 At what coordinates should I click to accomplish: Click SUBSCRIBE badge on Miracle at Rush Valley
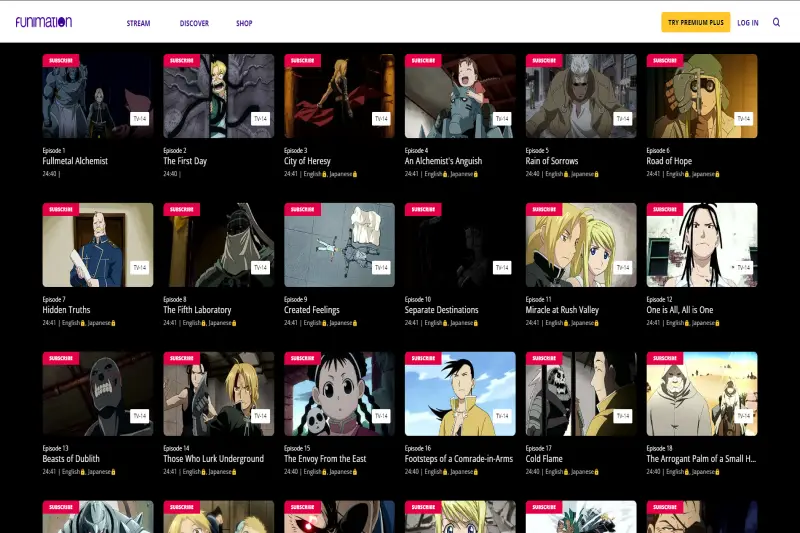click(x=544, y=209)
